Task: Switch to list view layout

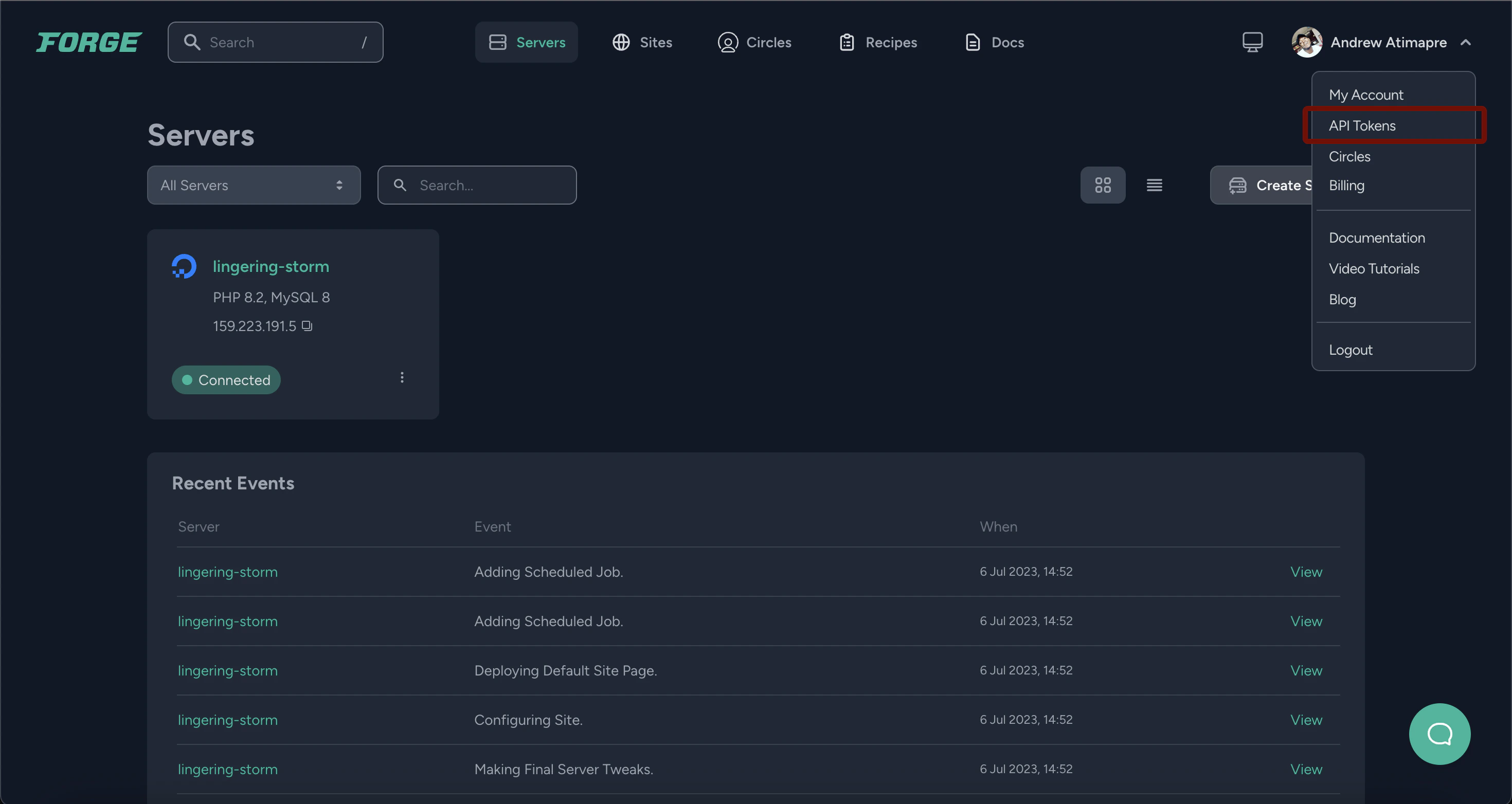Action: (x=1154, y=185)
